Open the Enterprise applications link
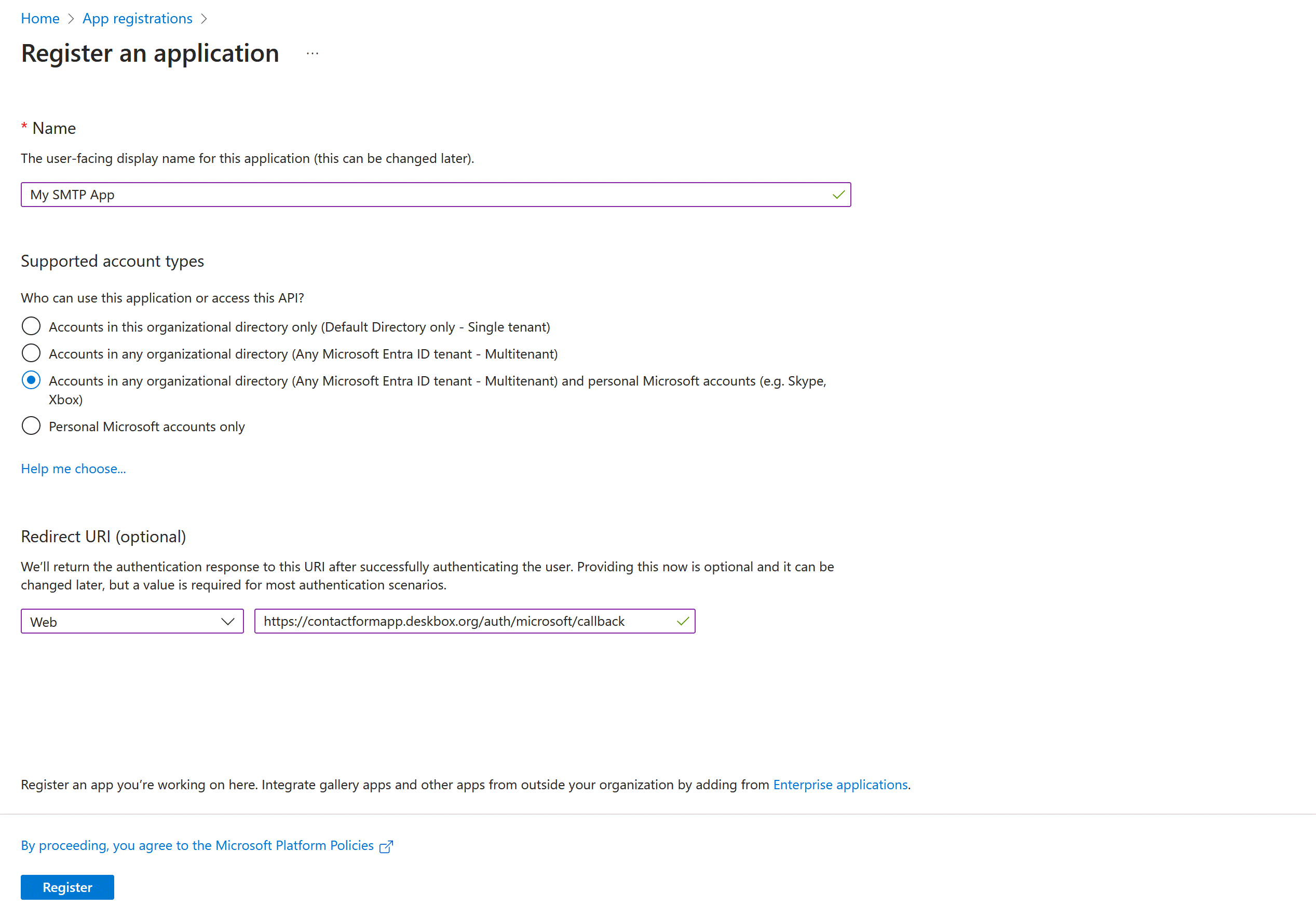The image size is (1316, 920). click(x=840, y=785)
